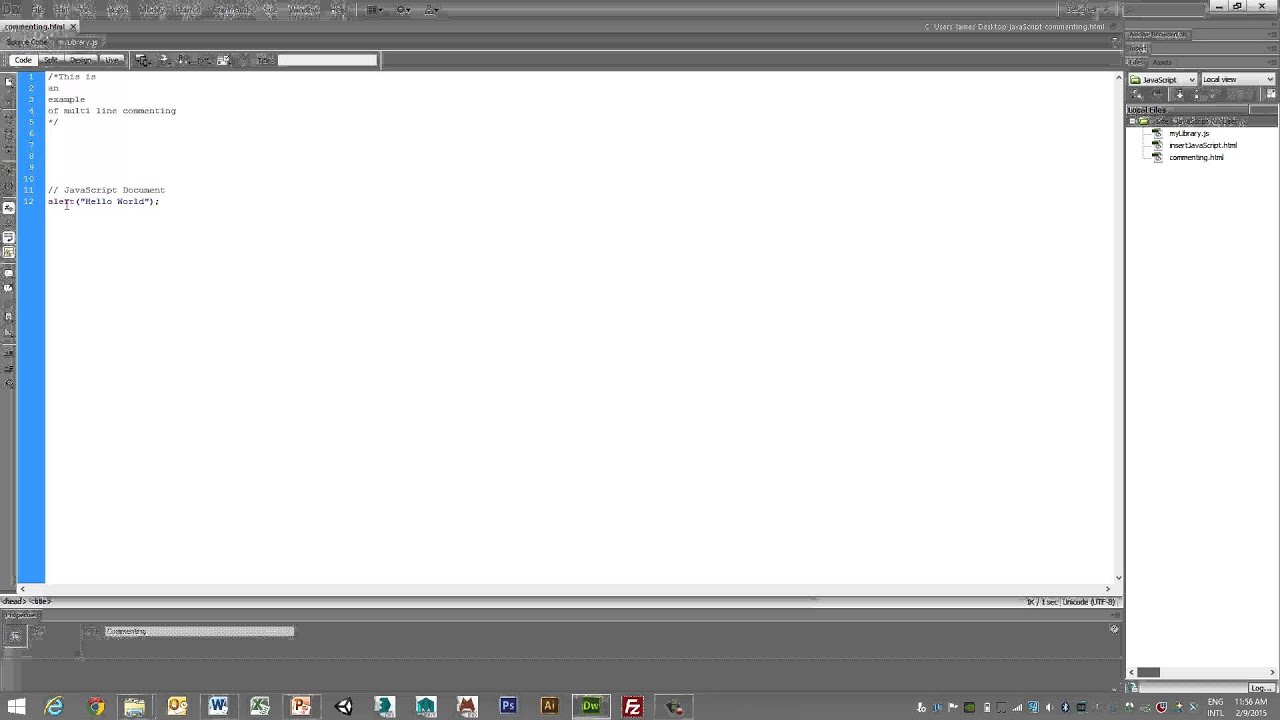This screenshot has width=1280, height=720.
Task: Open the layout dropdown in menu bar
Action: tap(375, 9)
